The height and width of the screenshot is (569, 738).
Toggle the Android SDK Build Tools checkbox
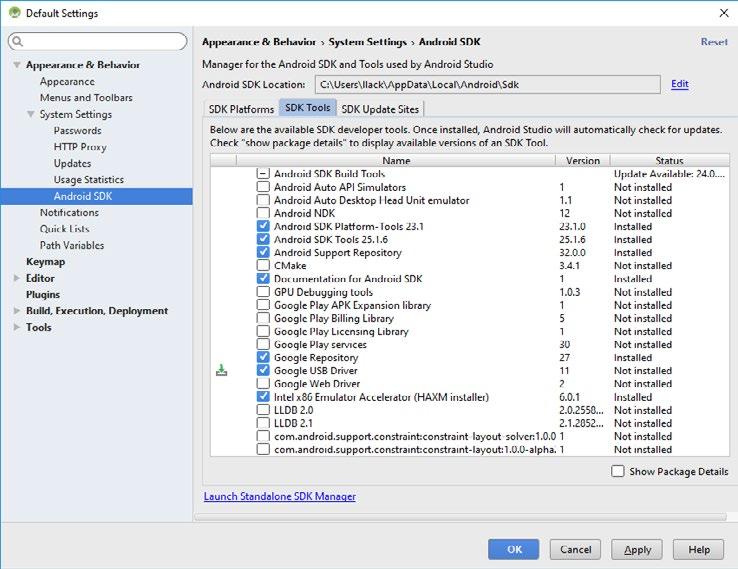point(263,174)
